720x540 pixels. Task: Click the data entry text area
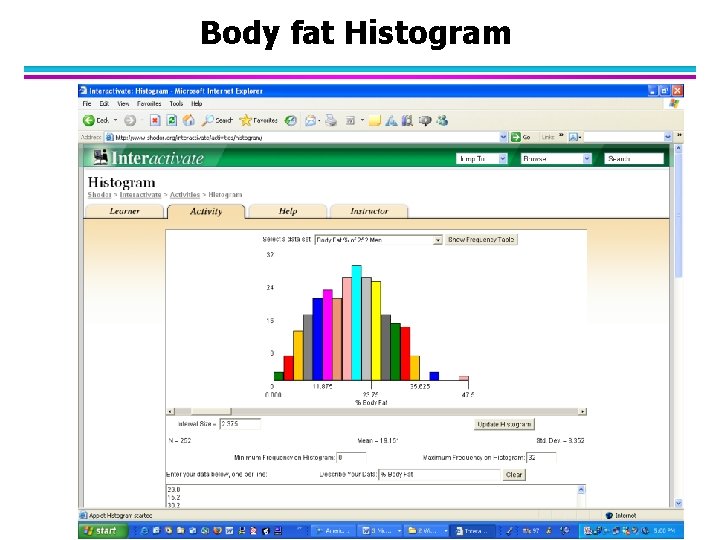(x=371, y=496)
